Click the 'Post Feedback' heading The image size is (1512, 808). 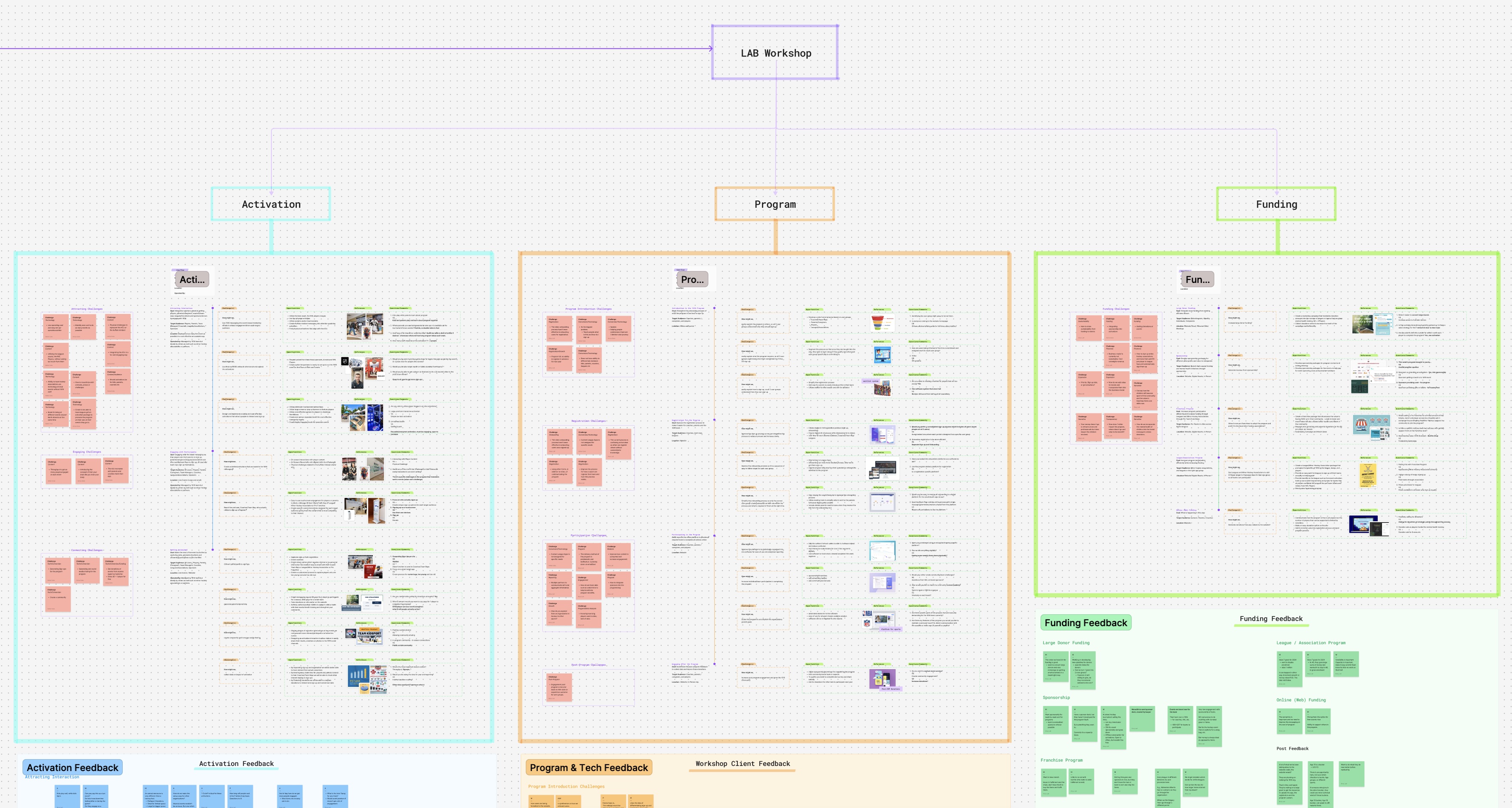[1292, 749]
